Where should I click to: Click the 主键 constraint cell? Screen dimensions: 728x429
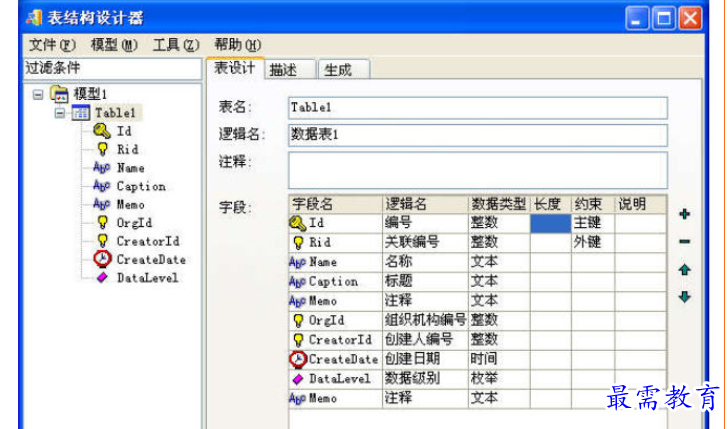[x=593, y=223]
